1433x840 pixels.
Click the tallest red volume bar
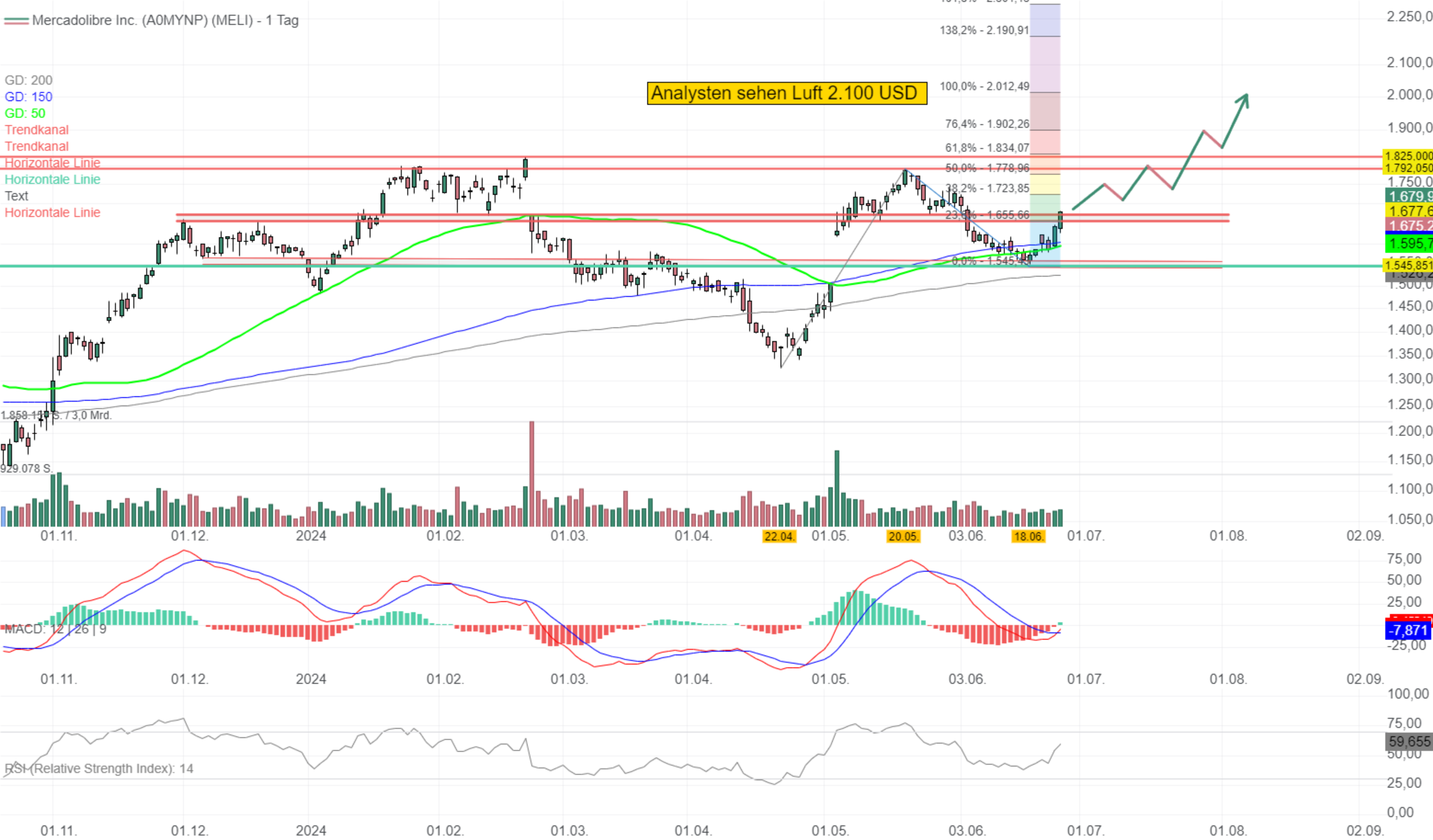pos(532,474)
